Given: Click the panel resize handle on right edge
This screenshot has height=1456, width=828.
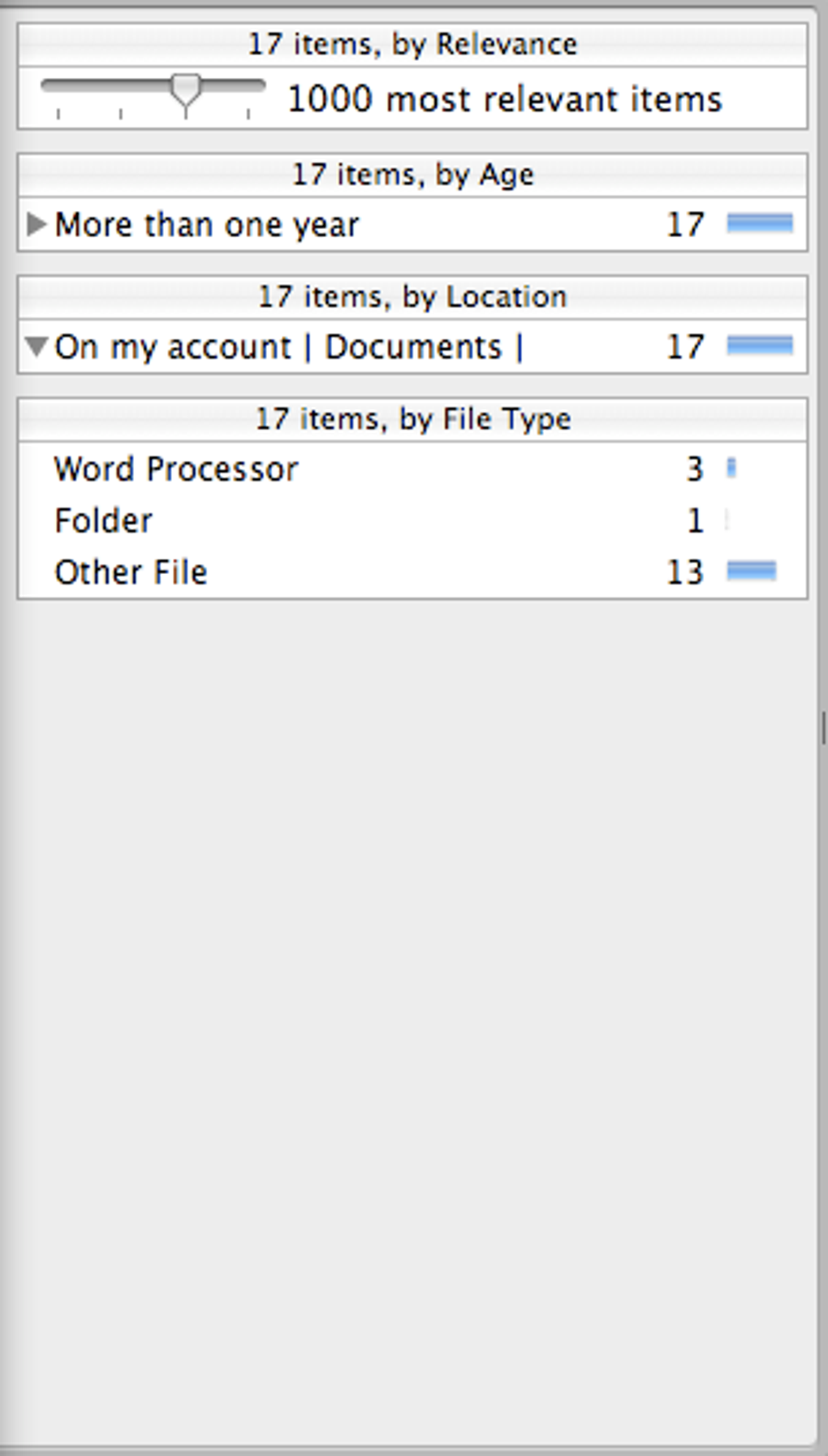Looking at the screenshot, I should (x=823, y=728).
